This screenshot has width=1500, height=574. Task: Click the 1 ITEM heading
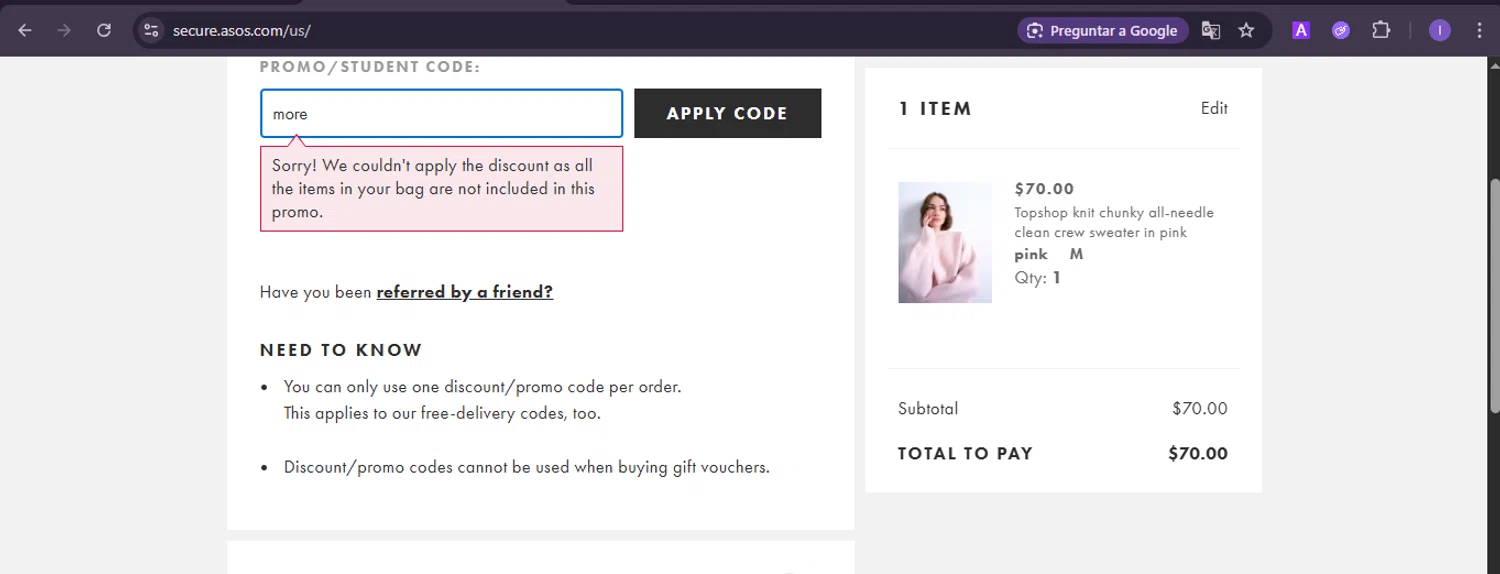pos(935,108)
